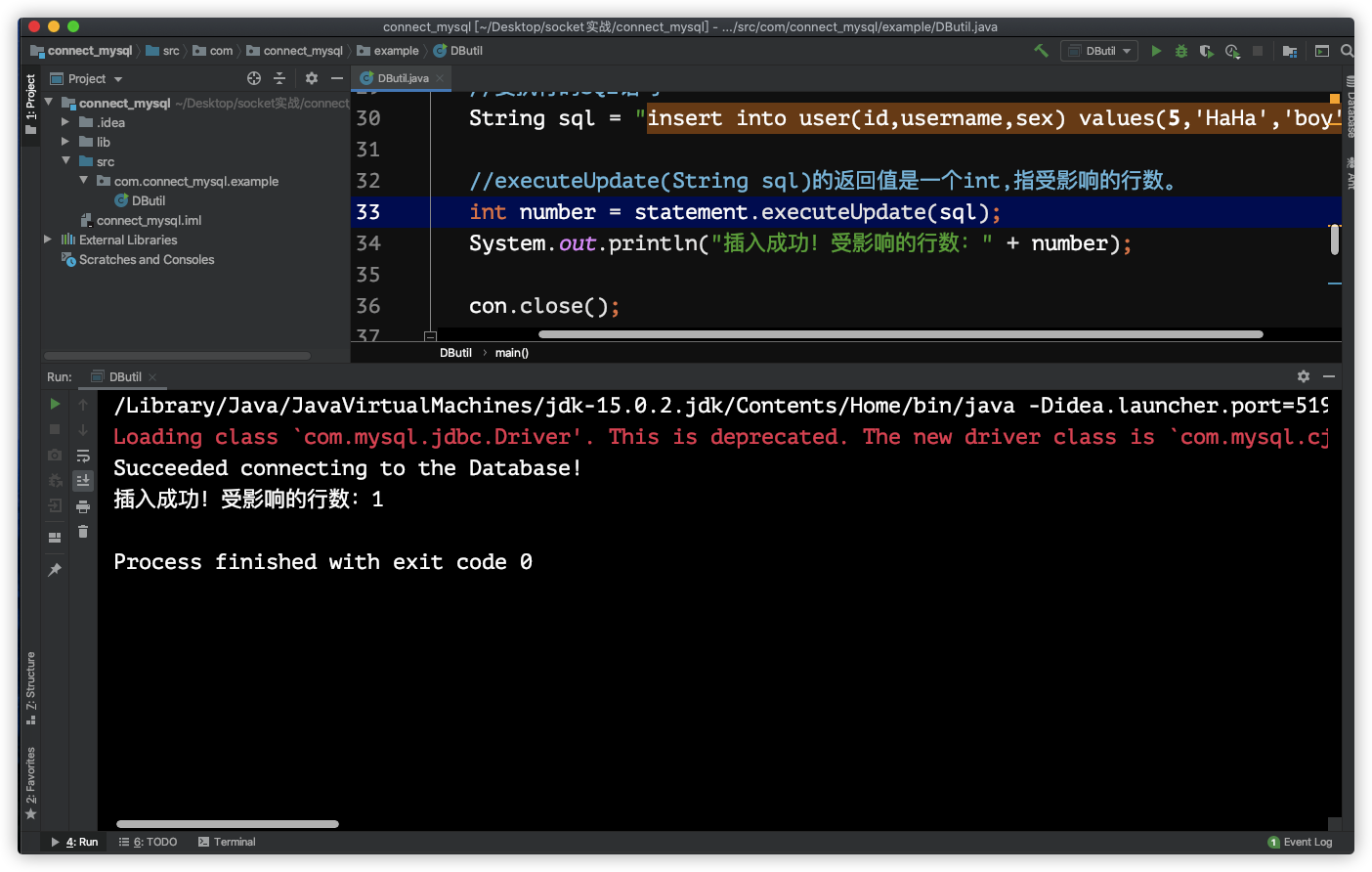The width and height of the screenshot is (1372, 872).
Task: Toggle the Project side tab
Action: pyautogui.click(x=30, y=103)
